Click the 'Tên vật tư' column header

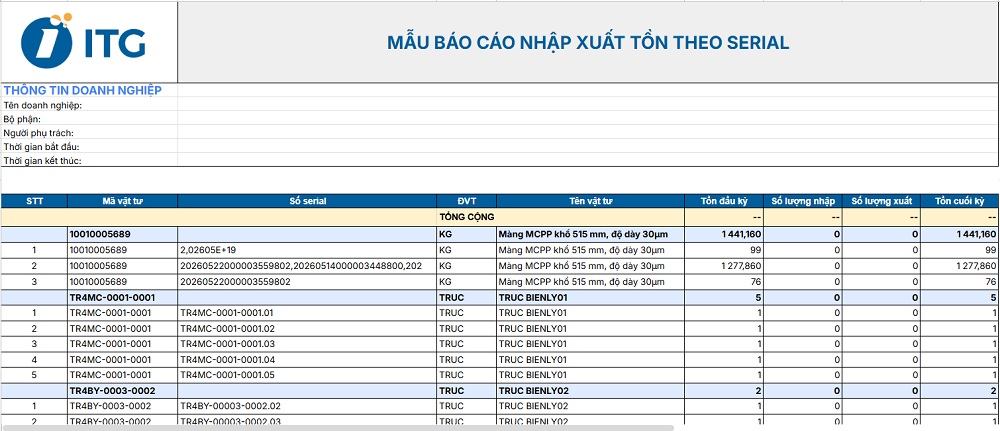(x=590, y=201)
